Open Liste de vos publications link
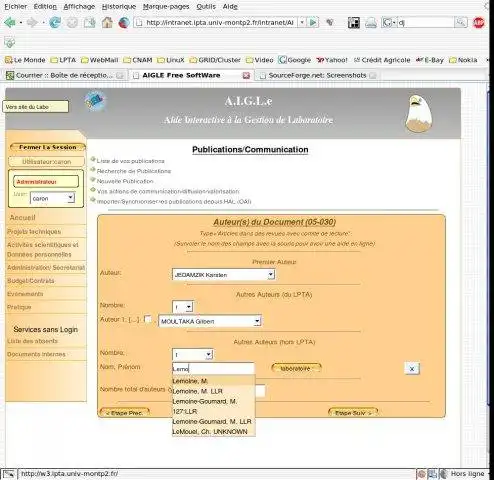Viewport: 494px width, 480px height. [130, 161]
